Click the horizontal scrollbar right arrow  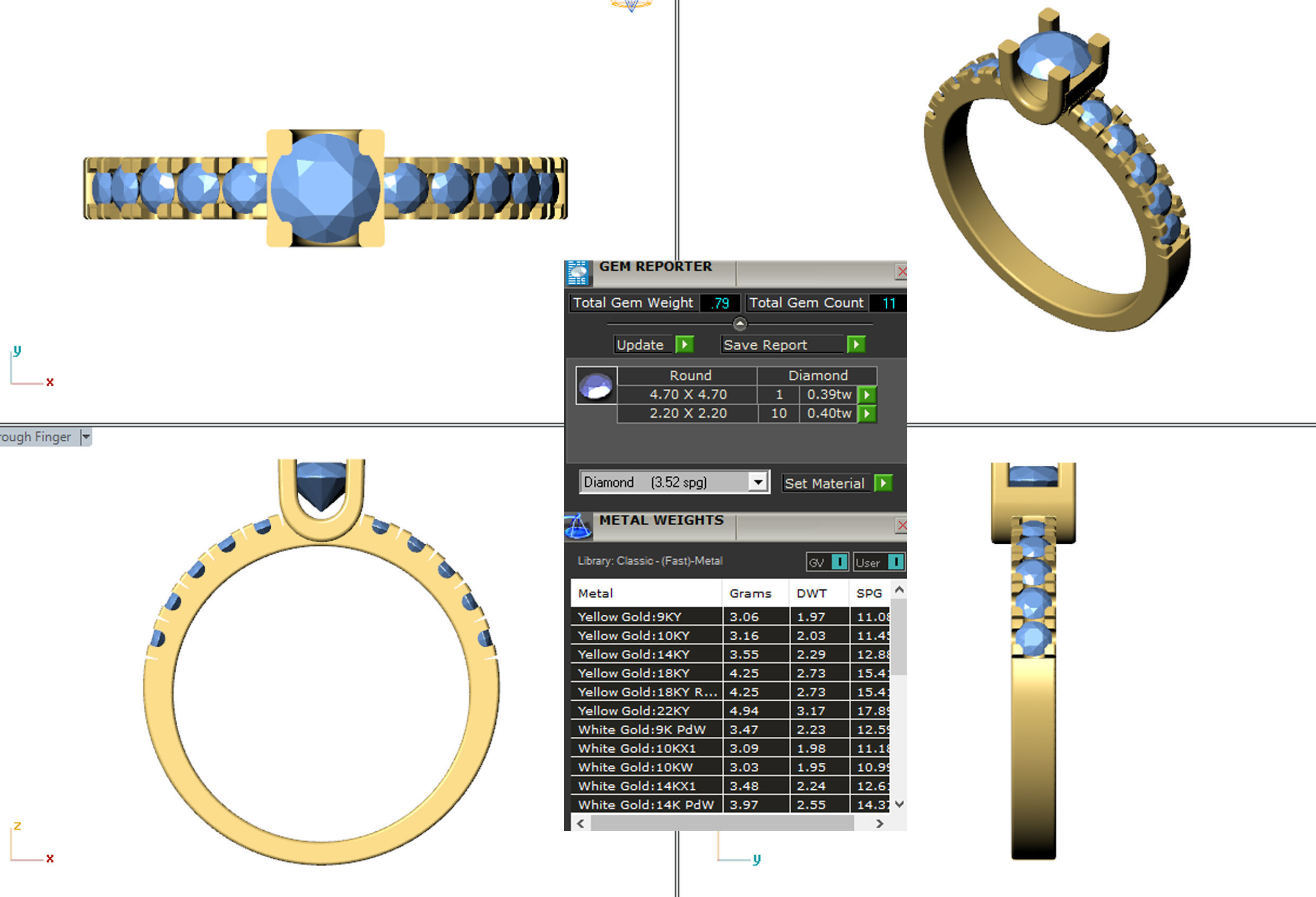pos(879,823)
